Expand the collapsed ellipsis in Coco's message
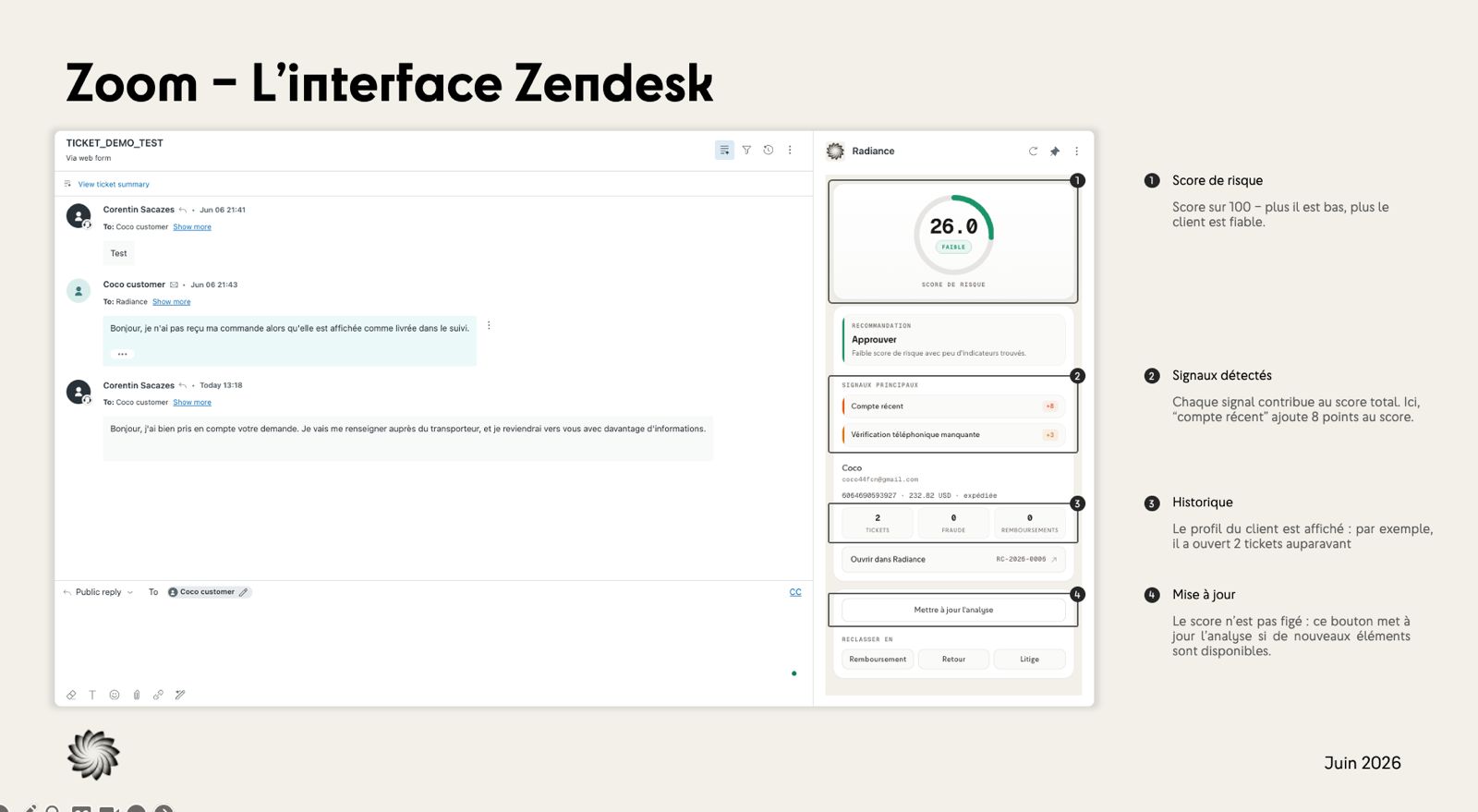This screenshot has height=812, width=1478. [x=122, y=354]
